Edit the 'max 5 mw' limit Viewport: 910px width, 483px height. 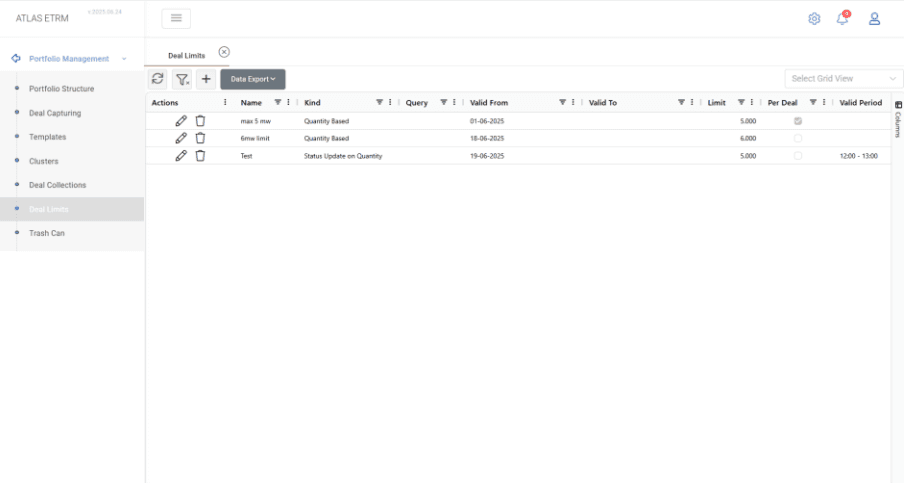tap(181, 121)
